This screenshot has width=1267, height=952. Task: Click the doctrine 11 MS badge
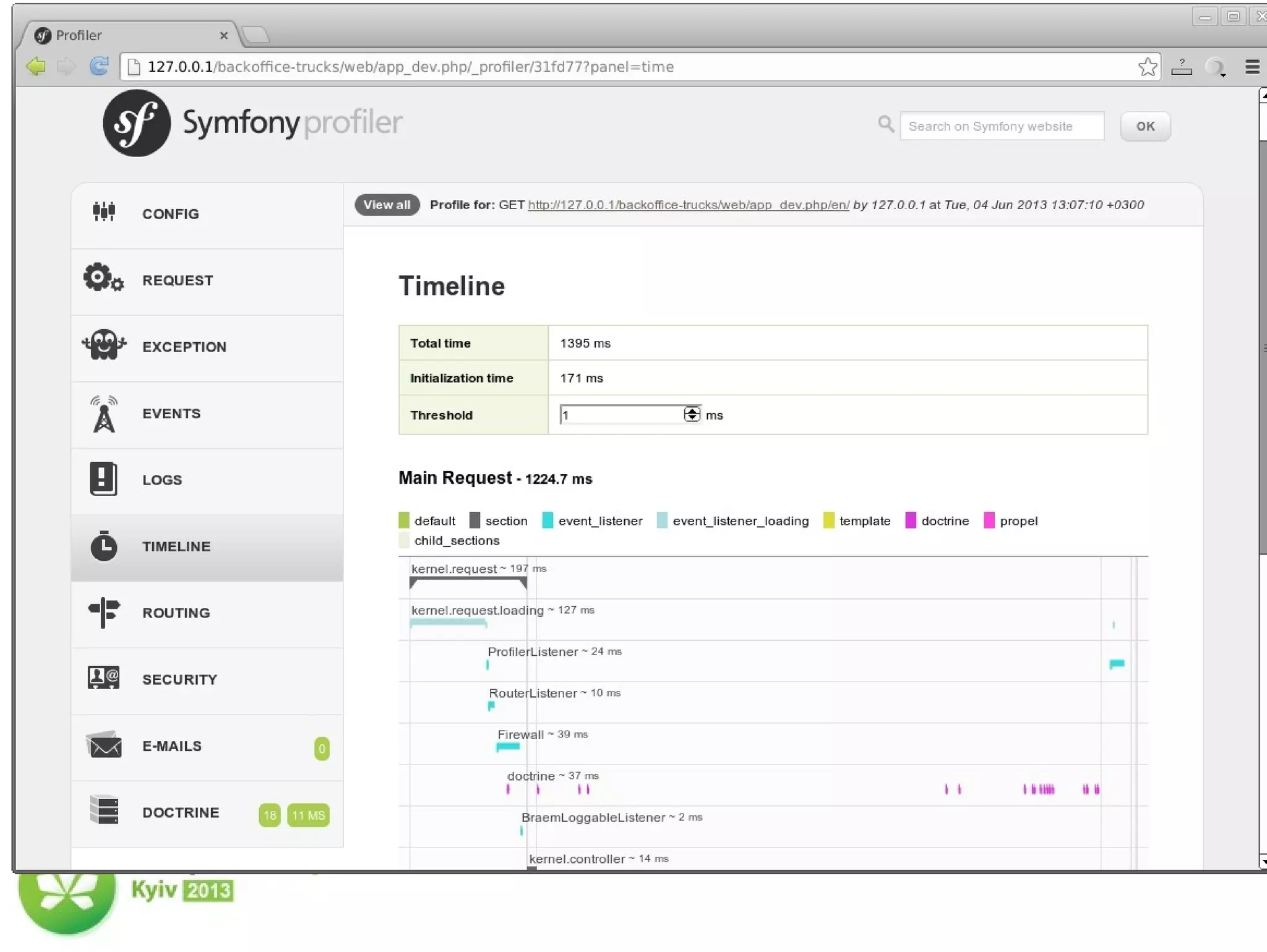point(308,815)
